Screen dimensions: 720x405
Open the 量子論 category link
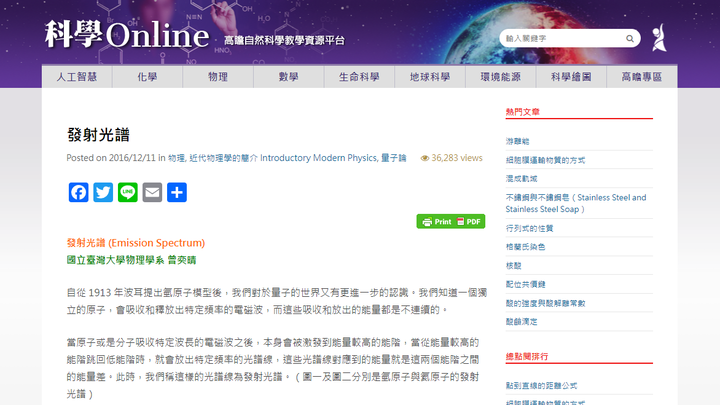394,158
